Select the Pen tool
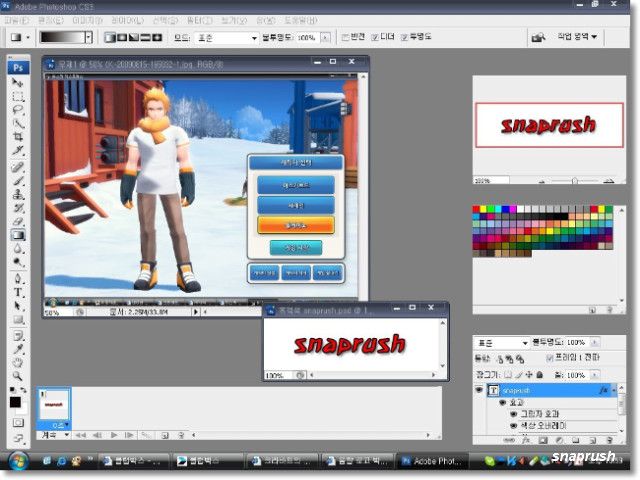Screen dimensions: 640x480 tap(18, 279)
